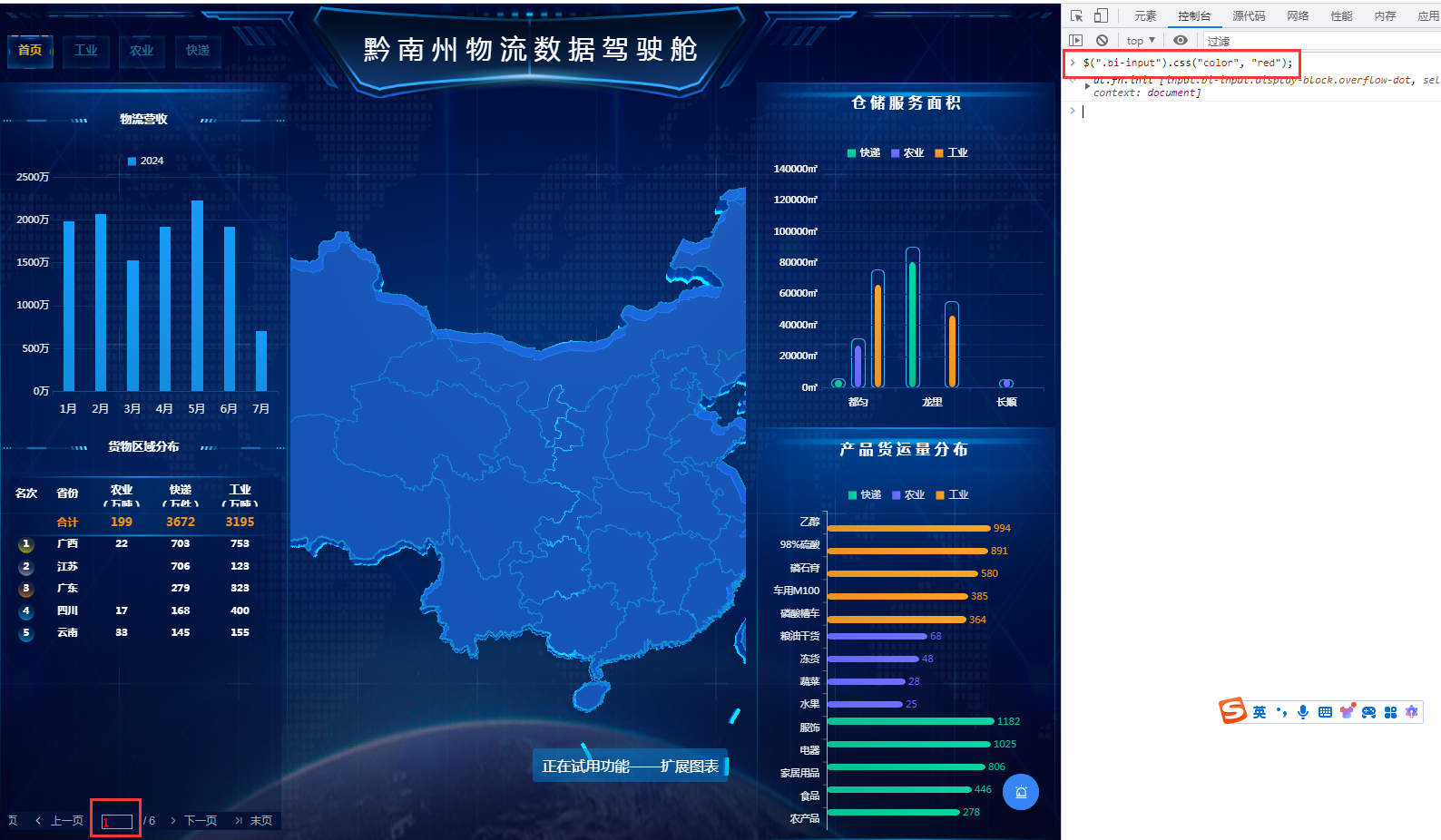The height and width of the screenshot is (840, 1441).
Task: Click the 都匀 orange bar in warehouse chart
Action: coord(877,336)
